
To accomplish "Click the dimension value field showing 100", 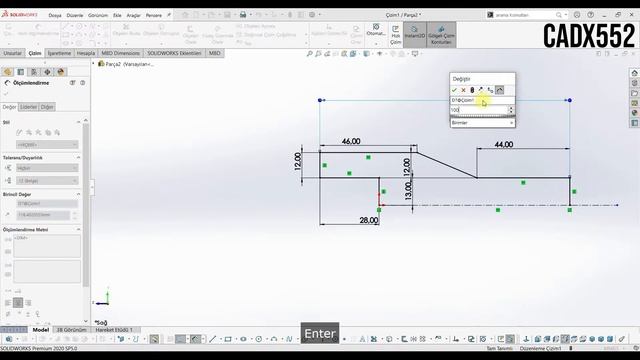I will 479,110.
